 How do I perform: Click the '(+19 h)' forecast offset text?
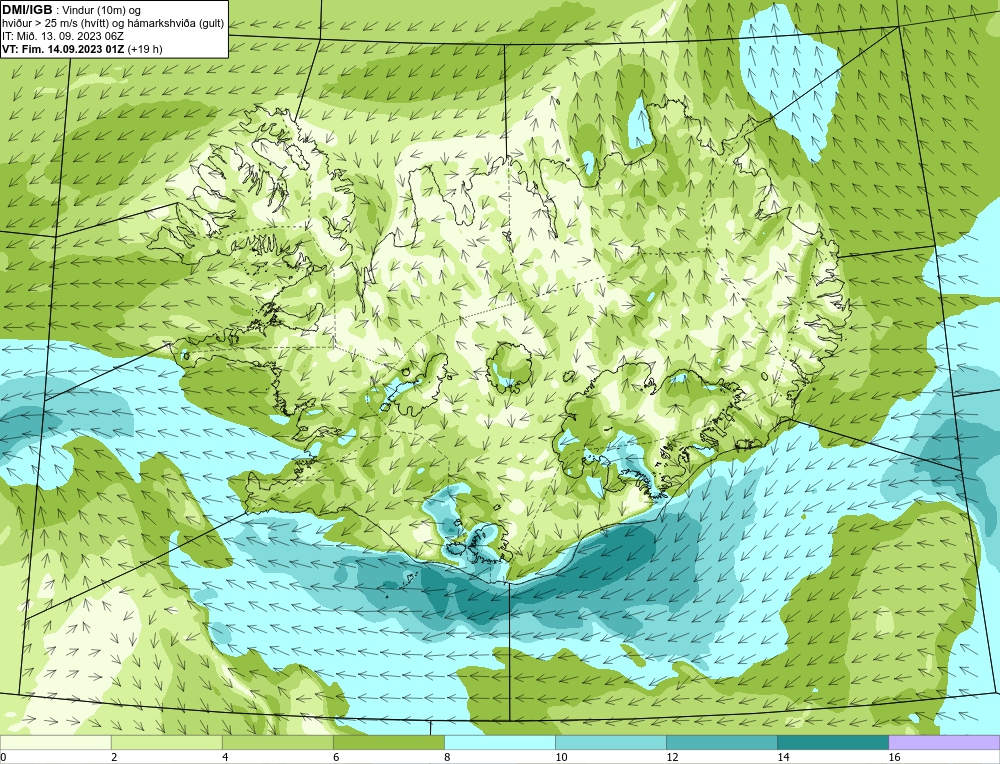[x=145, y=49]
